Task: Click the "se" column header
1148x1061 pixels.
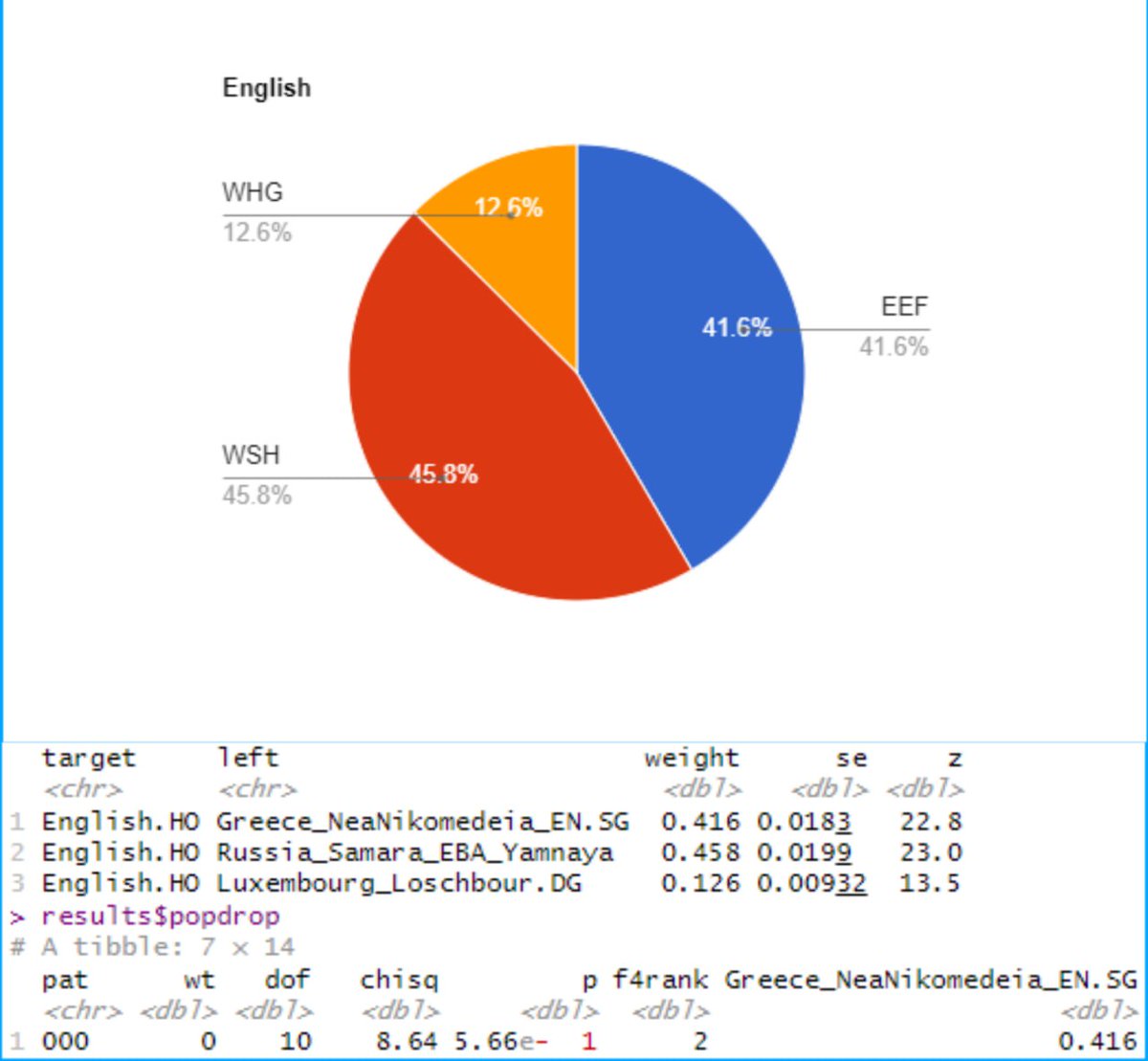Action: coord(850,760)
